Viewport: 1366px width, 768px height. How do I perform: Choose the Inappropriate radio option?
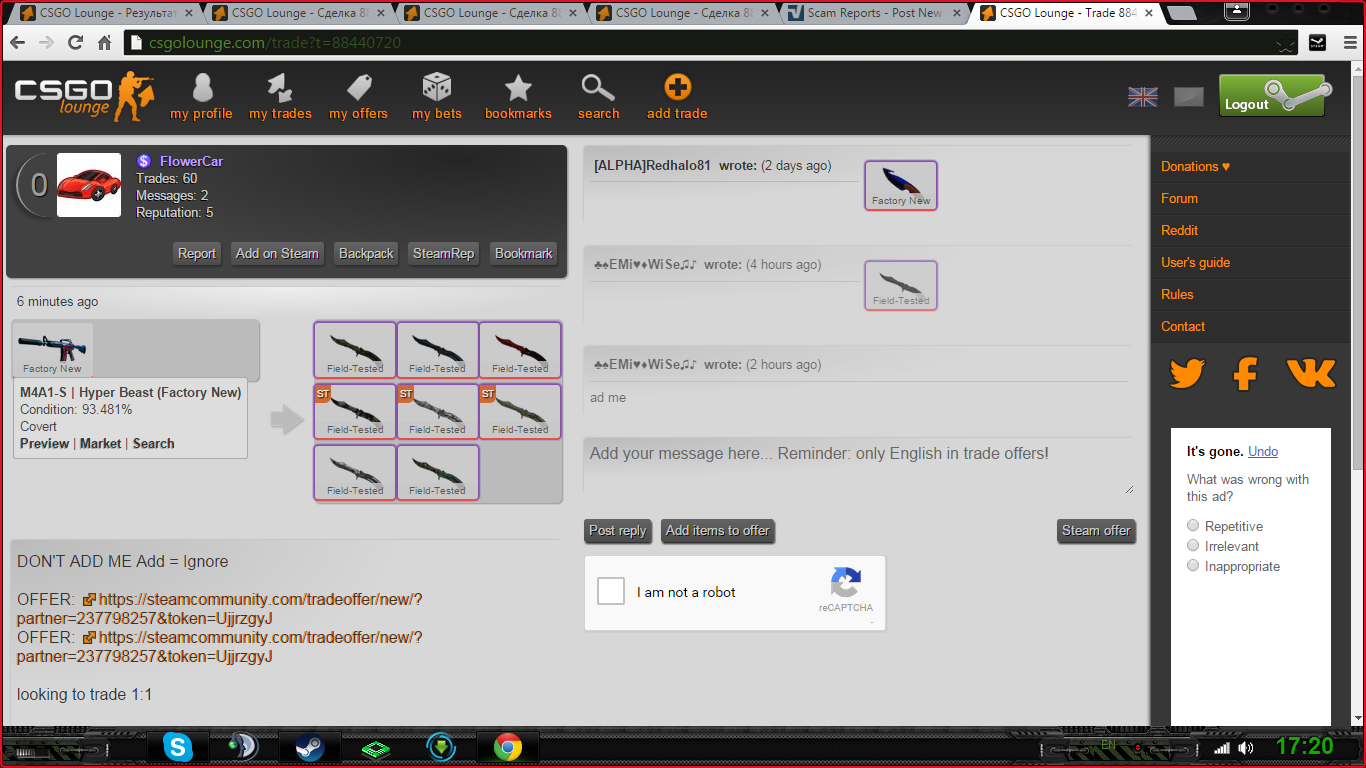pos(1193,566)
